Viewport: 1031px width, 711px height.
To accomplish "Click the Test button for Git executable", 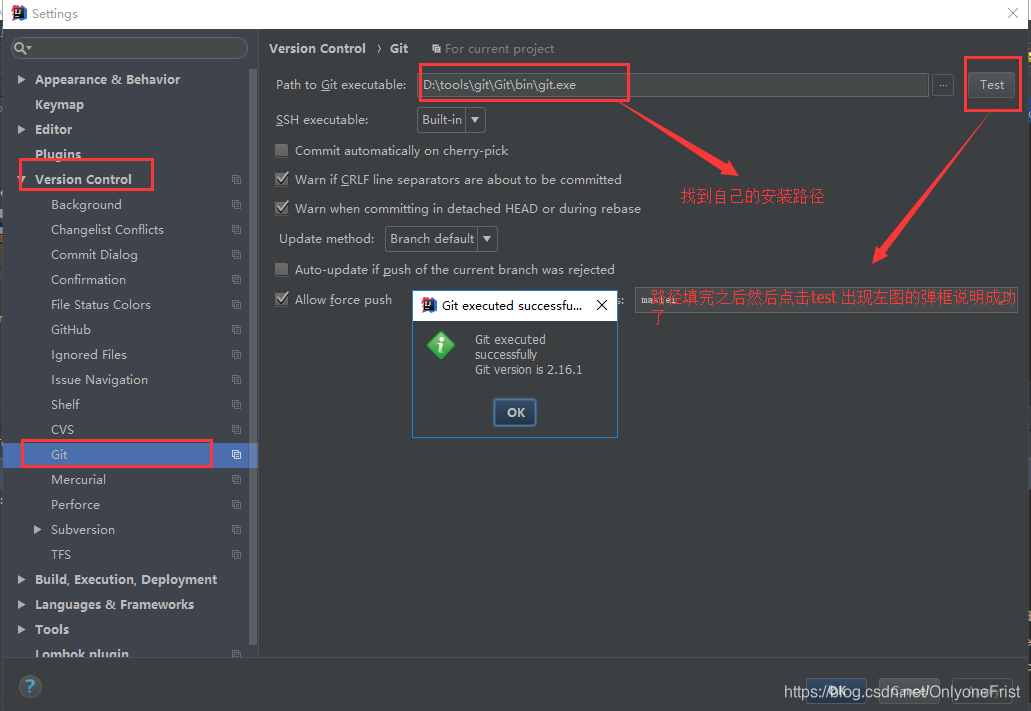I will click(992, 85).
